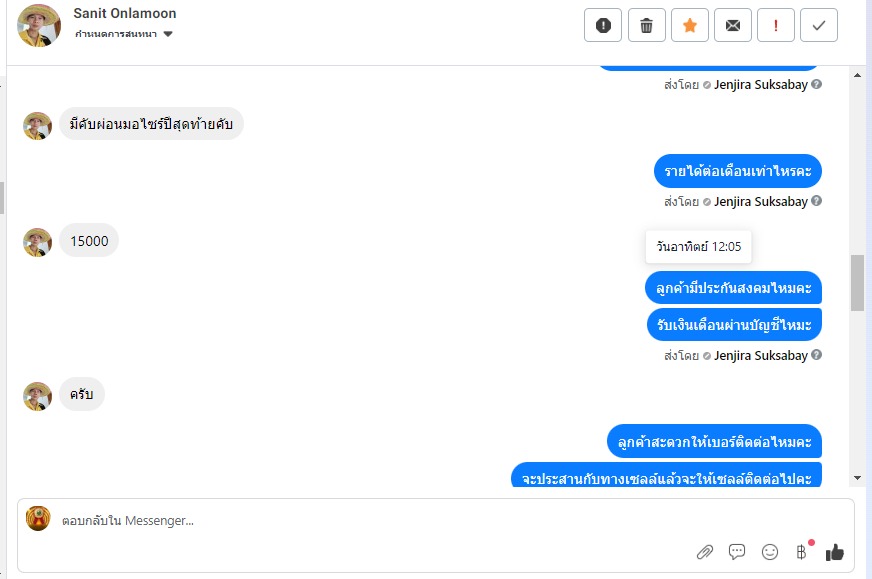Click scrollbar down arrow in chat

857,478
